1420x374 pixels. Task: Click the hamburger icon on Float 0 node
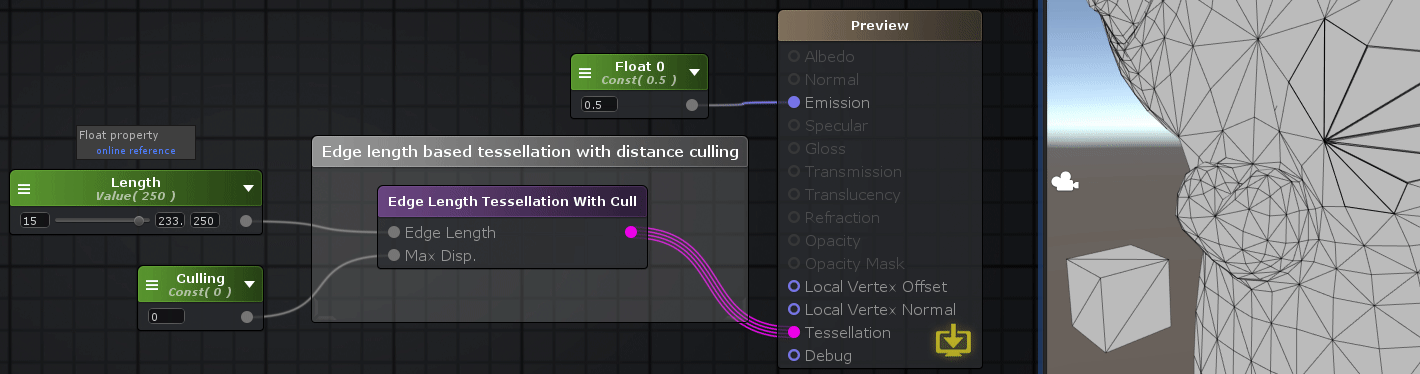pos(586,73)
